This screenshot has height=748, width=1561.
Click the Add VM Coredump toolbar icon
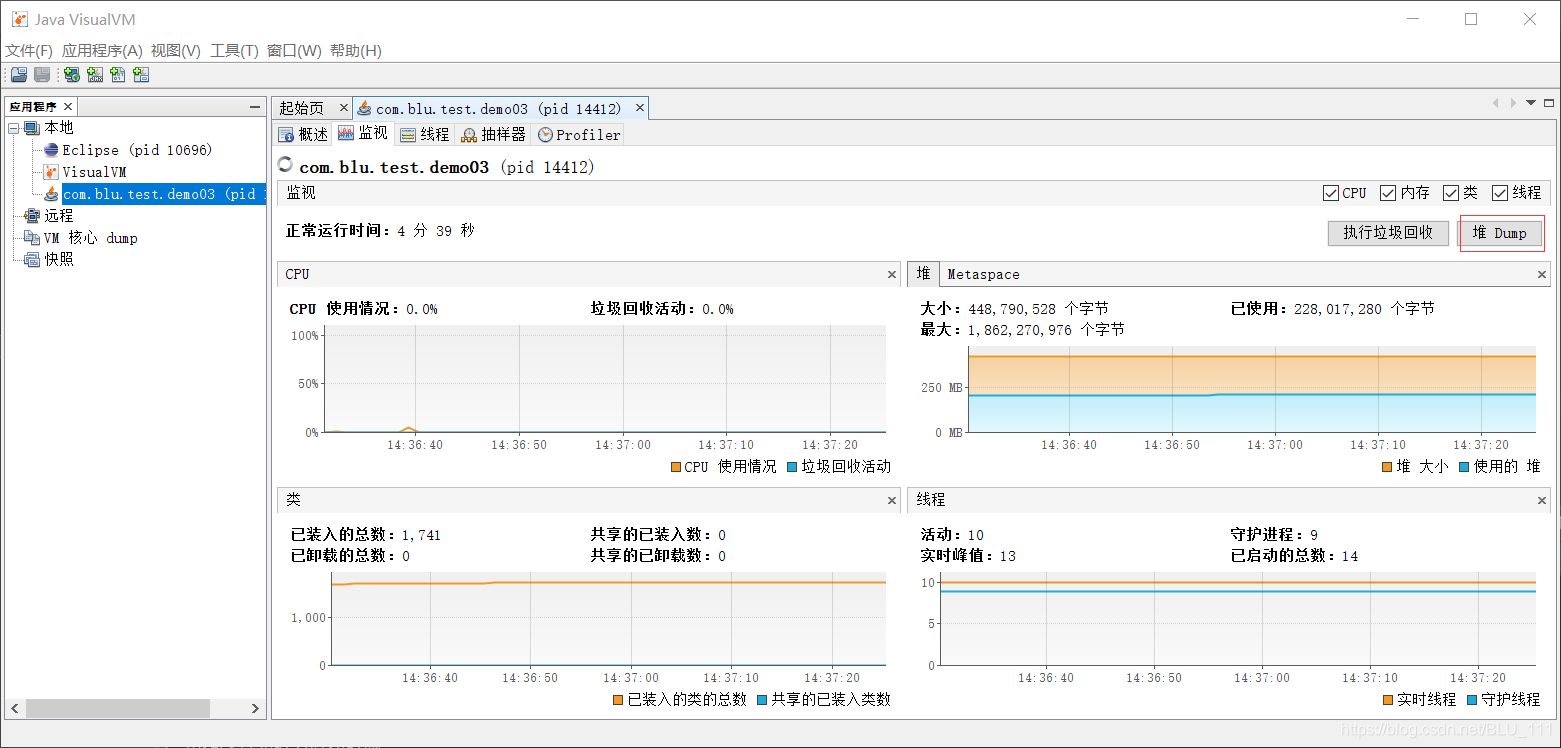[x=118, y=75]
